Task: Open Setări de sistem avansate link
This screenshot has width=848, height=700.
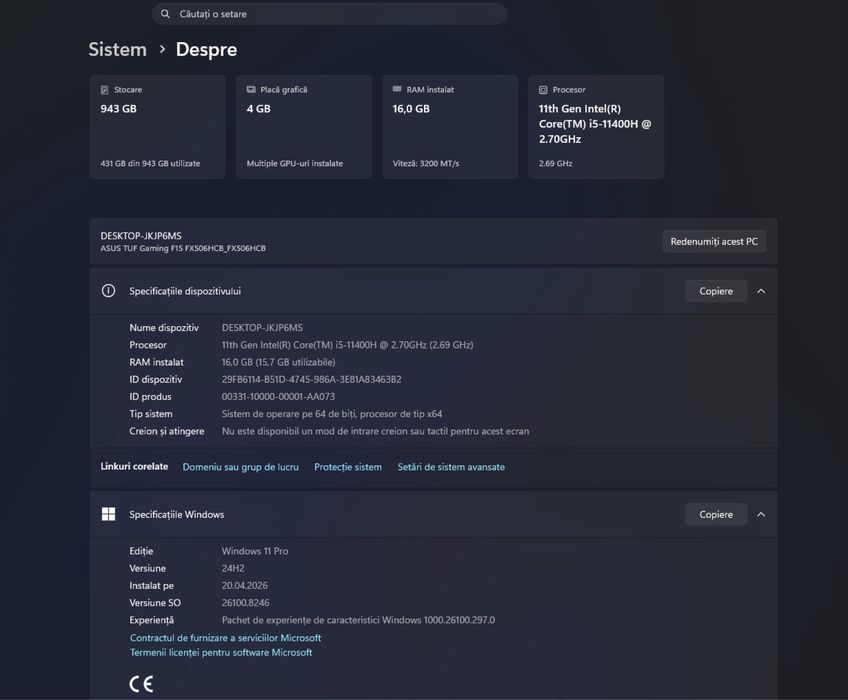Action: (451, 467)
